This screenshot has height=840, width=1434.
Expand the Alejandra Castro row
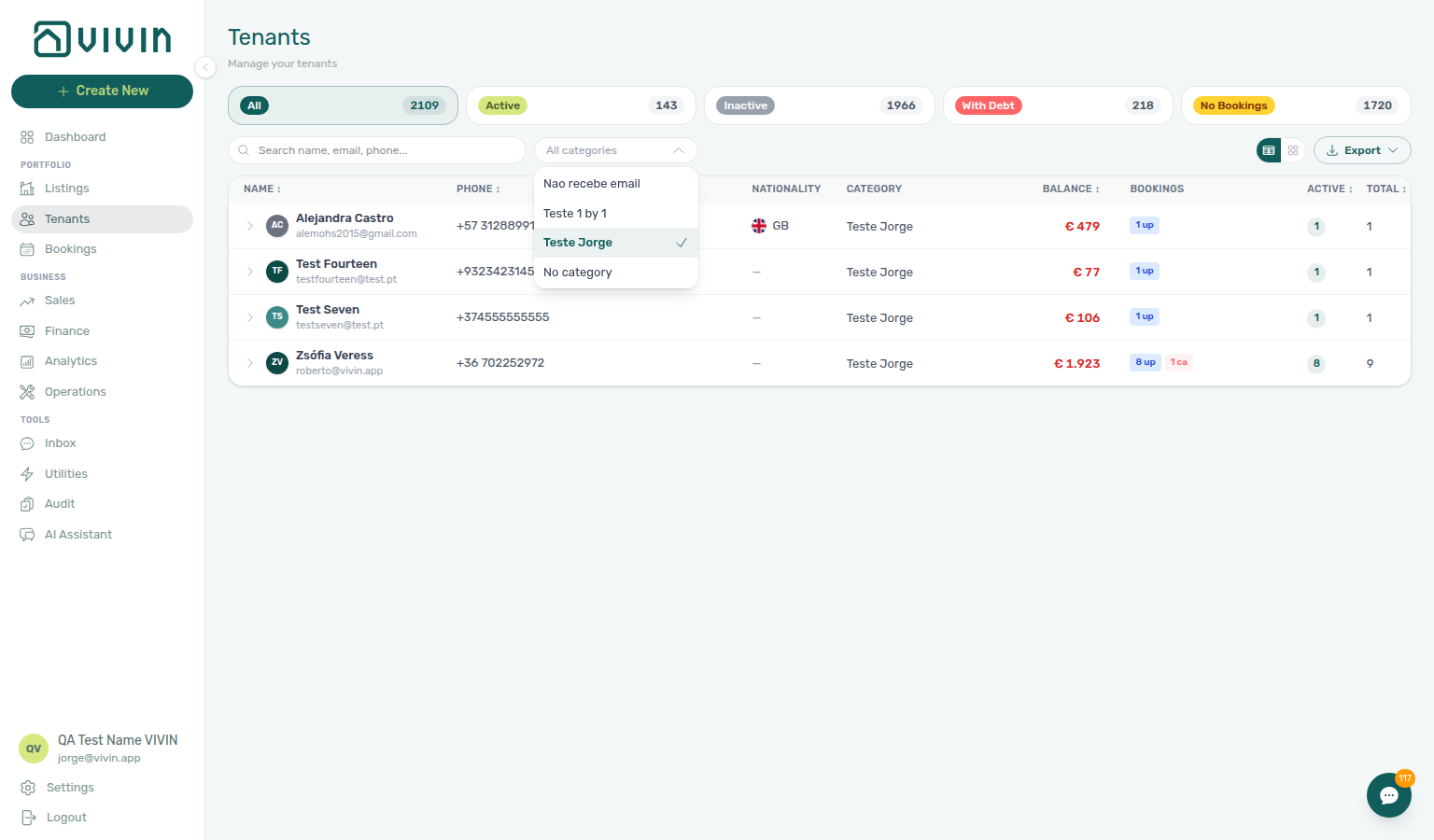coord(250,226)
